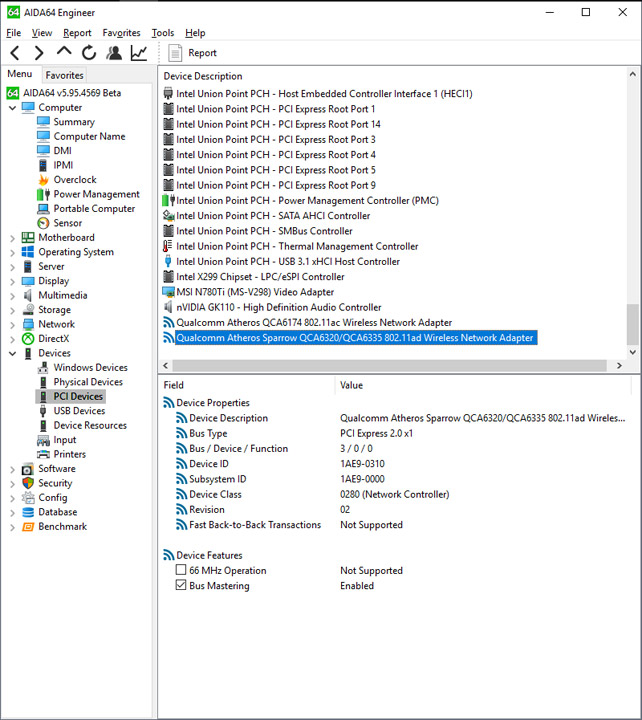Click the Overclock flame icon
The height and width of the screenshot is (720, 642).
coord(43,180)
